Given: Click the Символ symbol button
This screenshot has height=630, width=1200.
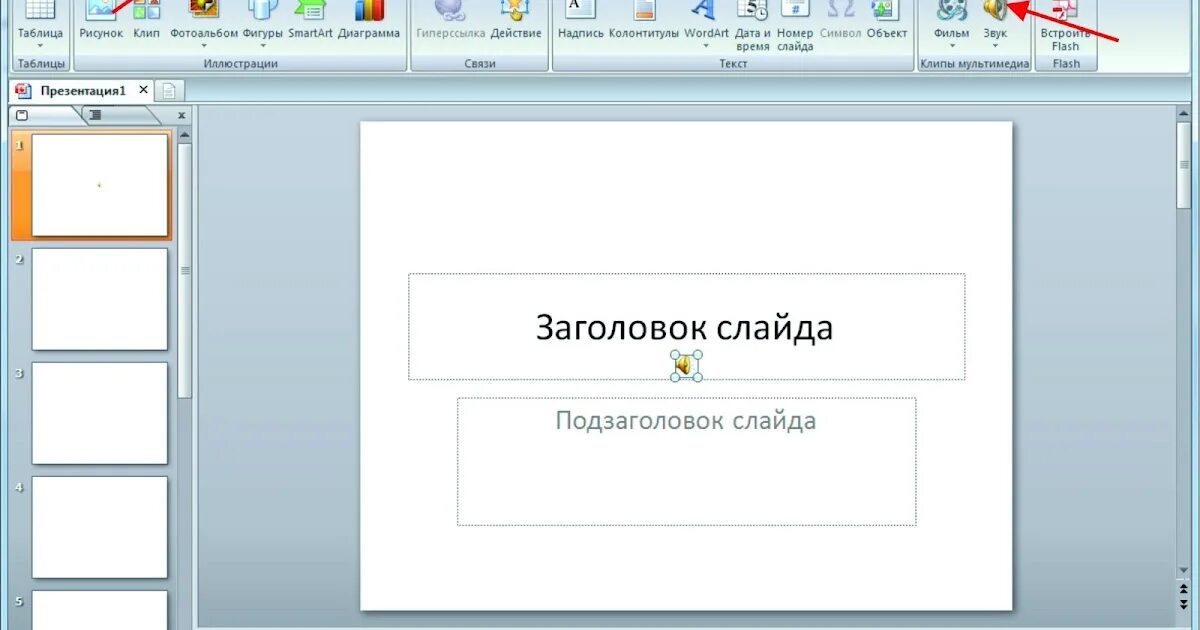Looking at the screenshot, I should (x=841, y=20).
